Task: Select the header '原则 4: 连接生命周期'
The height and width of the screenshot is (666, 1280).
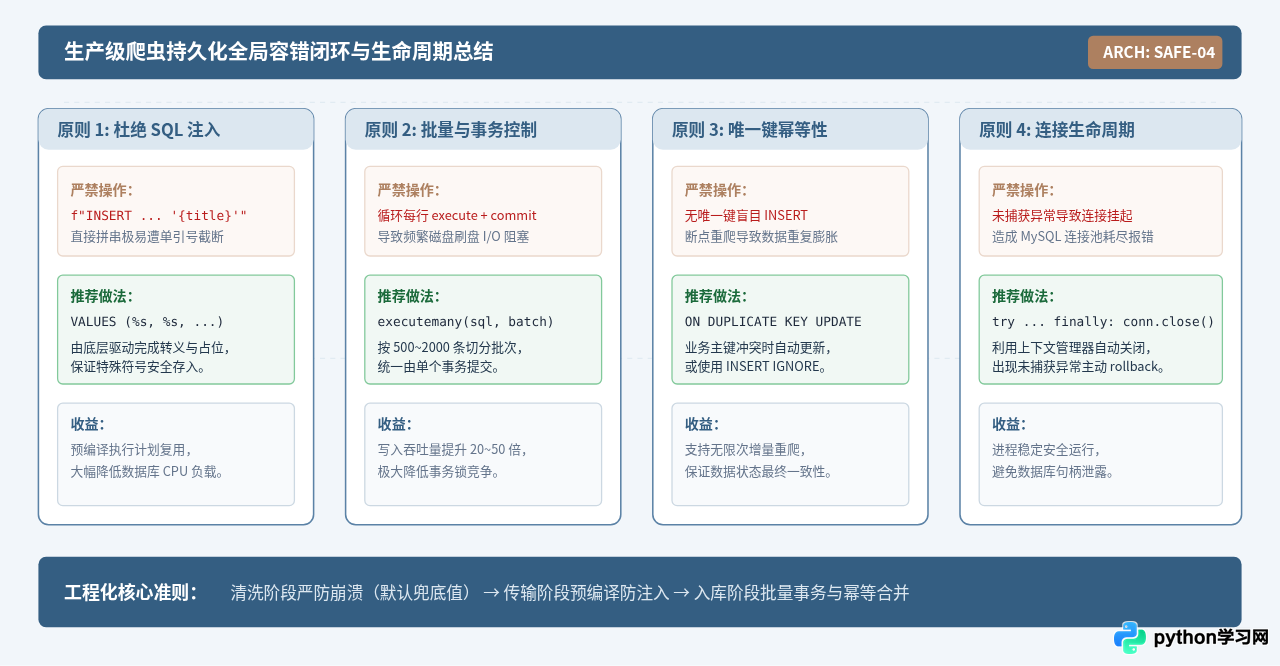Action: point(1056,130)
